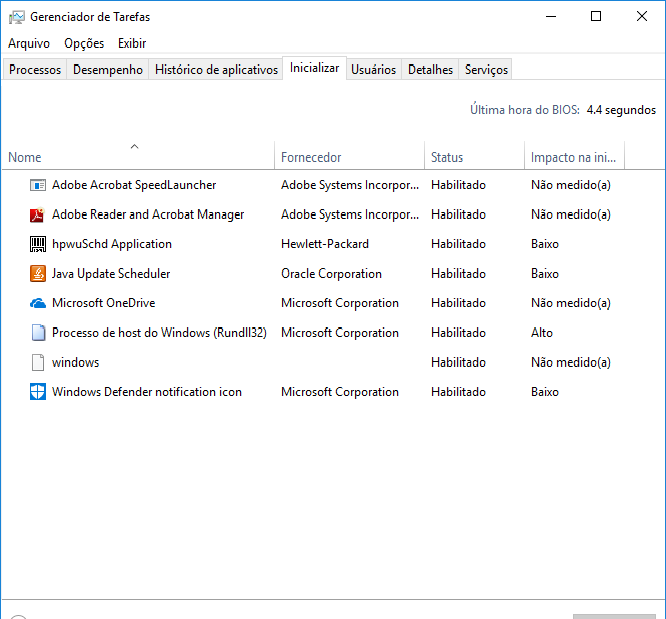Click the Windows Defender shield icon
Image resolution: width=666 pixels, height=619 pixels.
point(38,392)
